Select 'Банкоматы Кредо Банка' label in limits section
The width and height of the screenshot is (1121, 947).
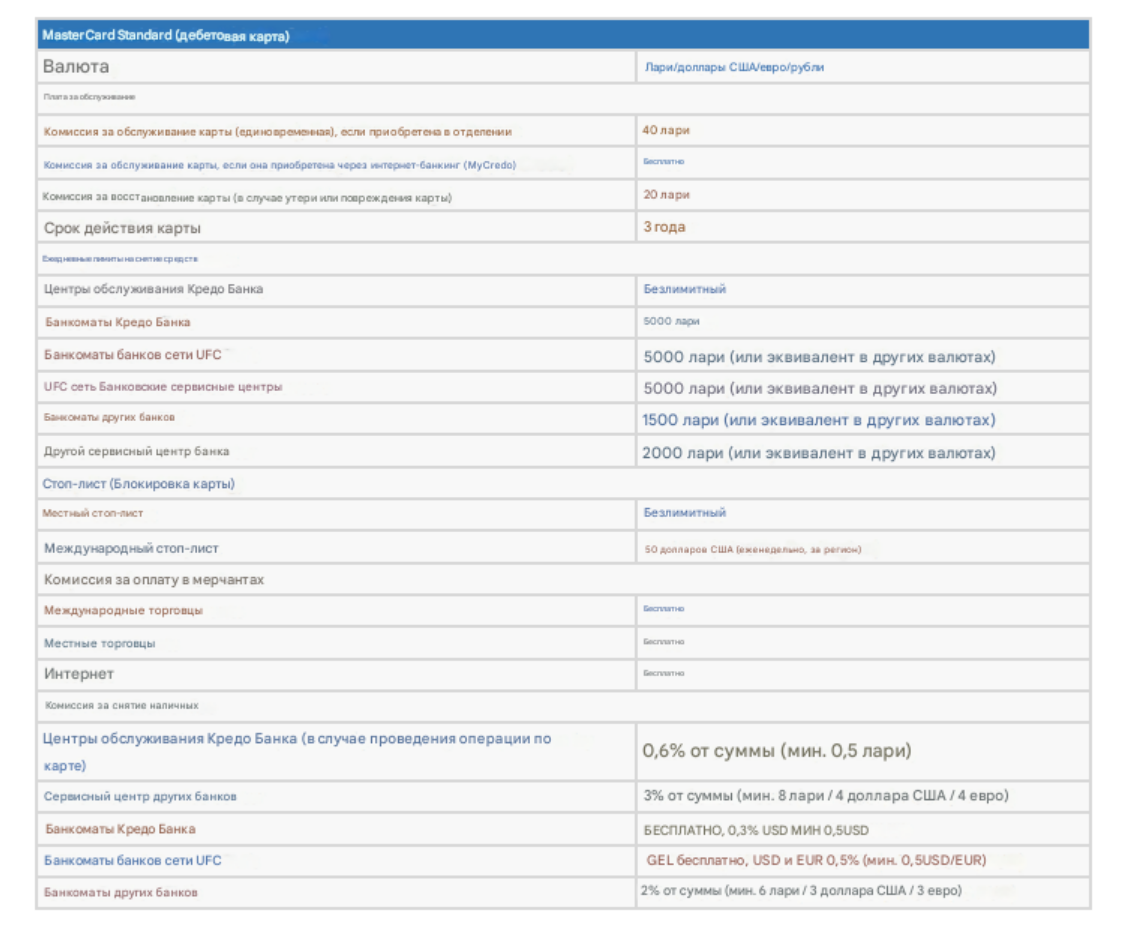pyautogui.click(x=117, y=322)
